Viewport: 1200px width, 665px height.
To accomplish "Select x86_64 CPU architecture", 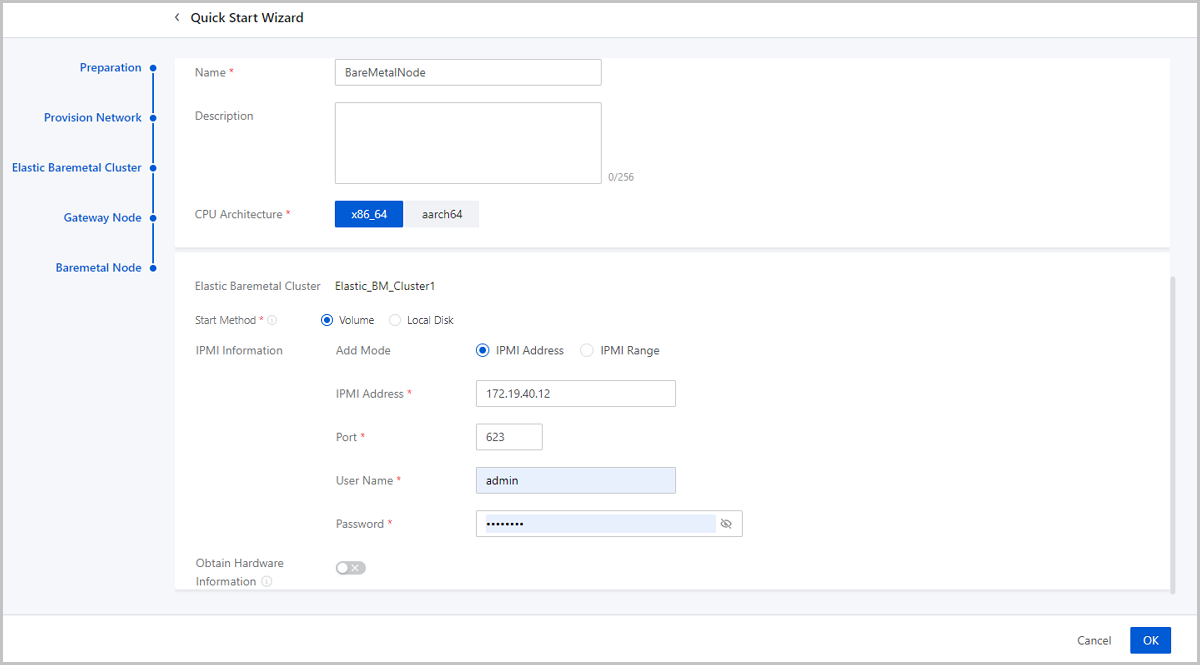I will click(x=368, y=215).
